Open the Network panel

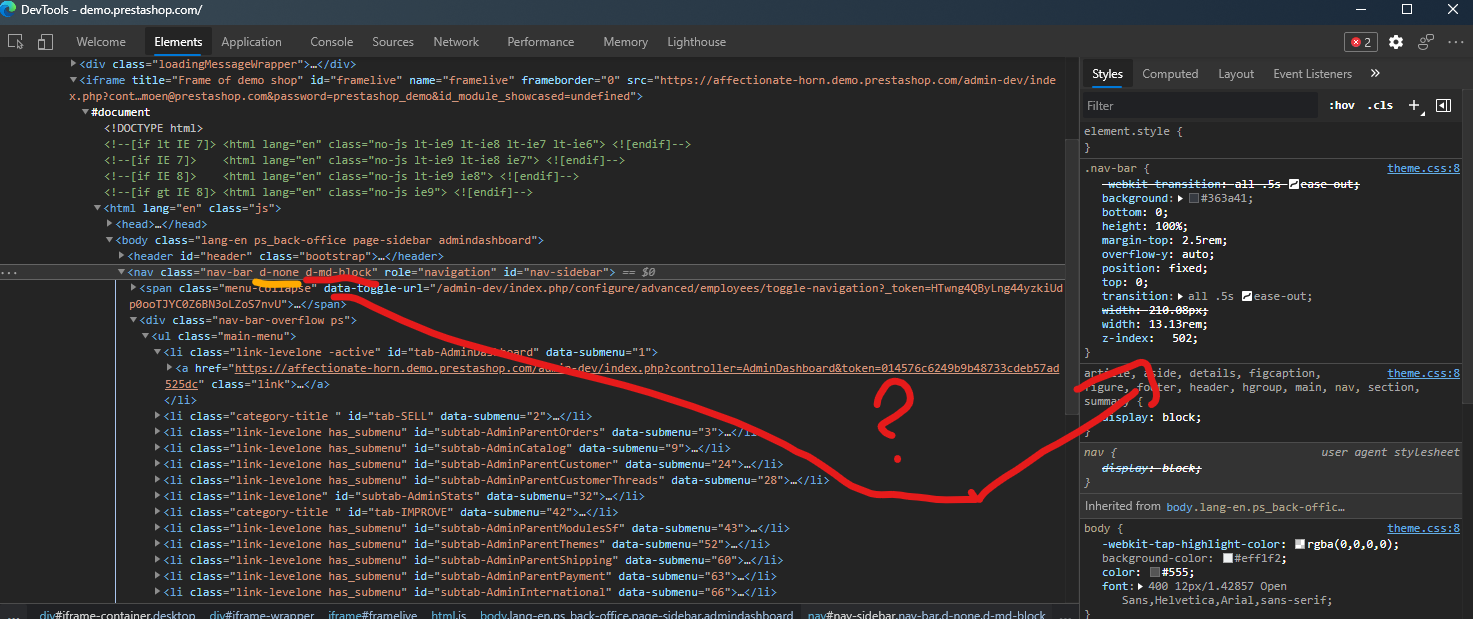coord(456,41)
